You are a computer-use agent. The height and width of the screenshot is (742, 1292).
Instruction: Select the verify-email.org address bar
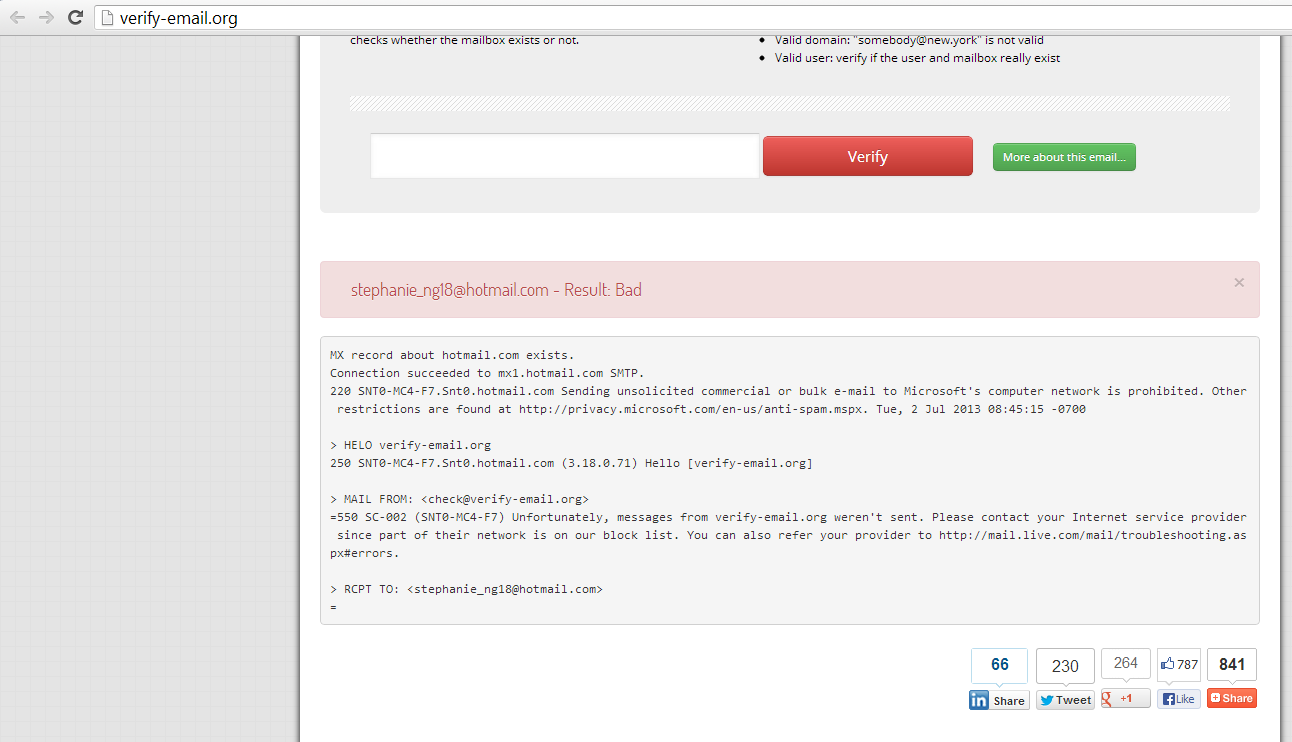690,18
